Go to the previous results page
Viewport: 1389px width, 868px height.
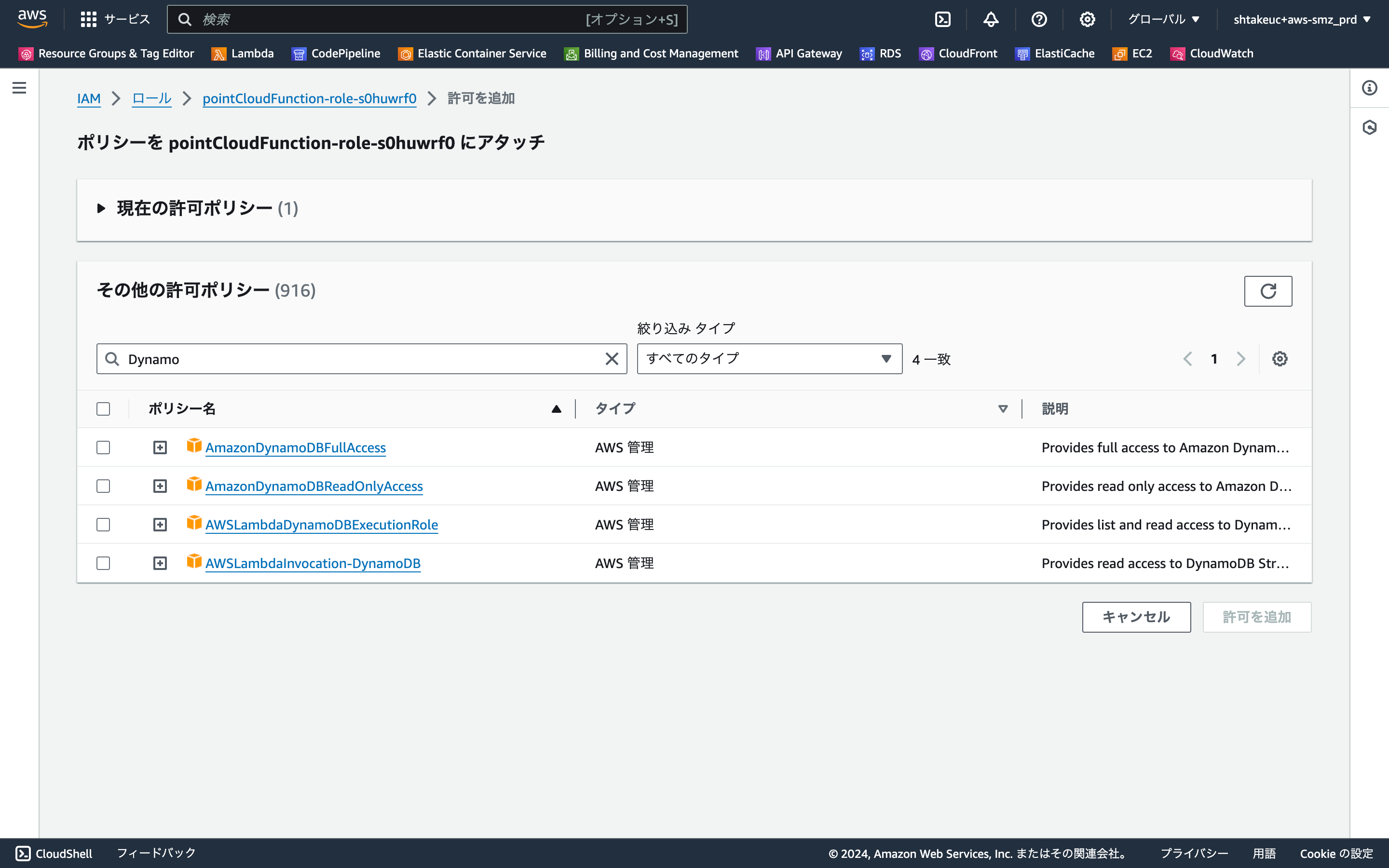pyautogui.click(x=1187, y=359)
